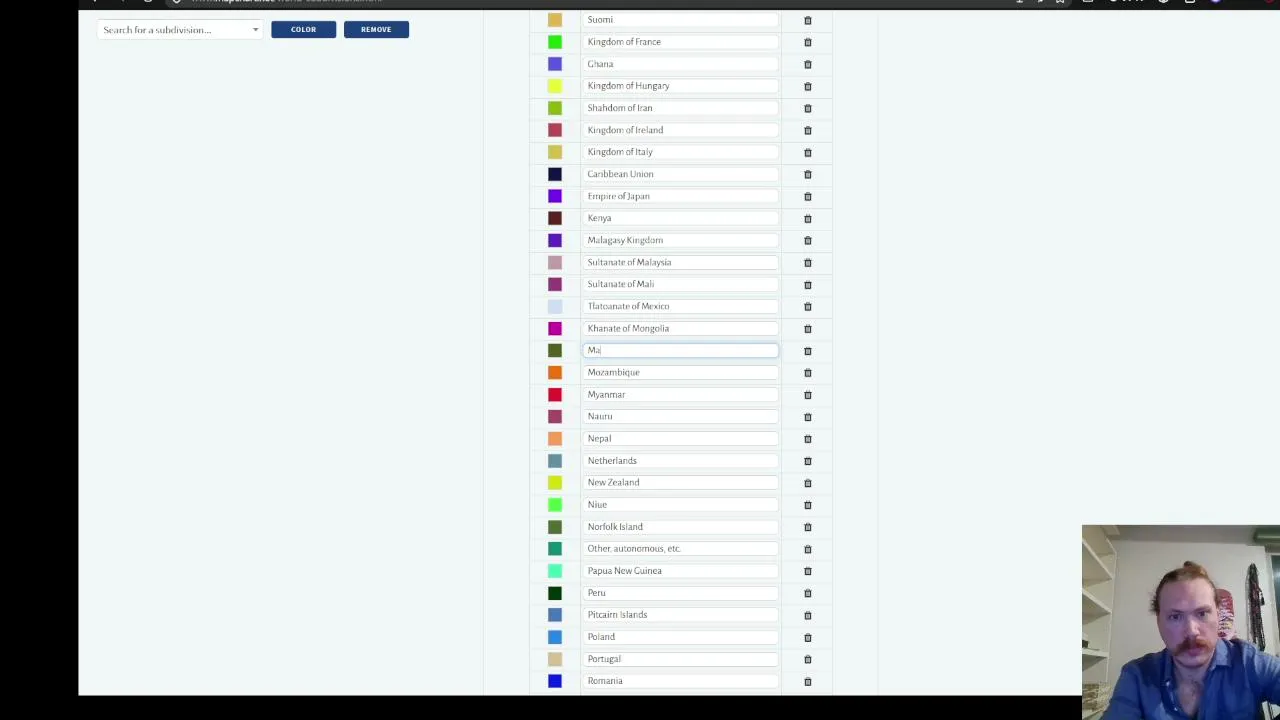Select the Pitcairn Islands text field
Viewport: 1280px width, 720px height.
click(680, 614)
